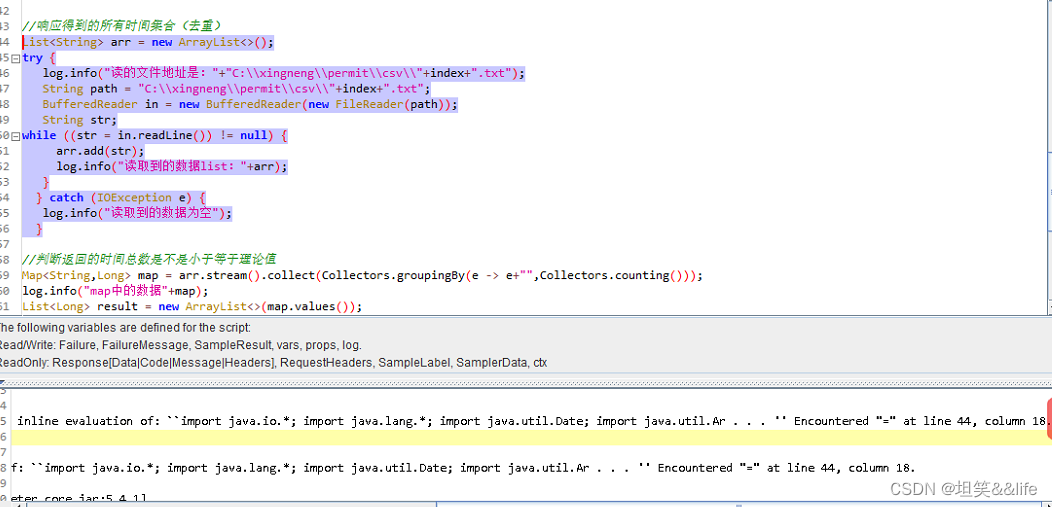This screenshot has height=507, width=1052.
Task: Click the green comment above the Map declaration
Action: [x=150, y=259]
